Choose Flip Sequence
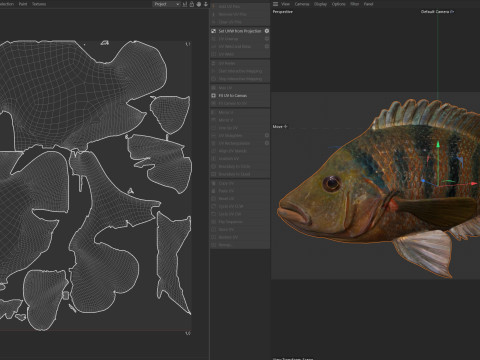This screenshot has height=360, width=480. (x=240, y=222)
